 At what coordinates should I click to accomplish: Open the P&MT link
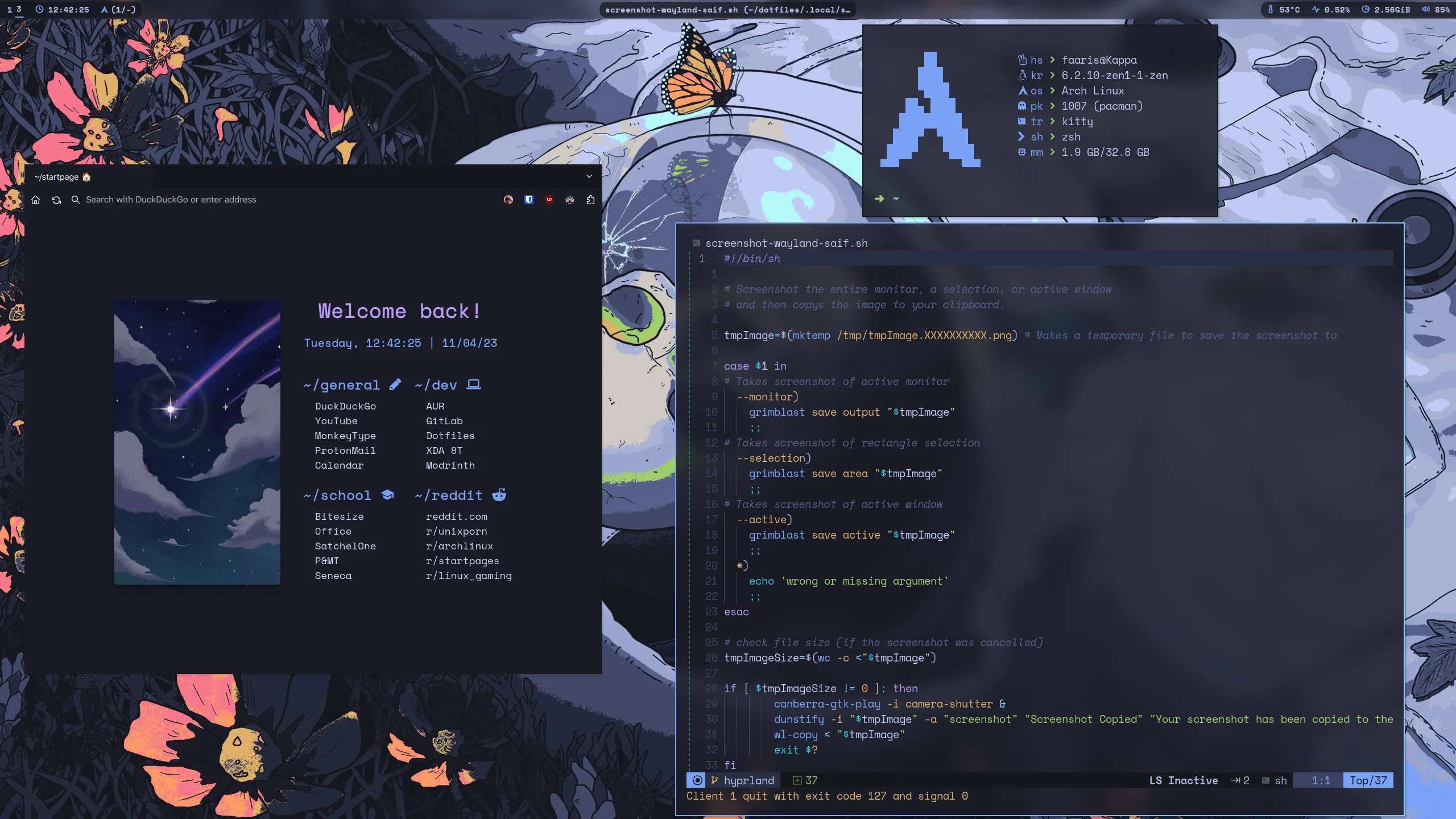click(327, 561)
